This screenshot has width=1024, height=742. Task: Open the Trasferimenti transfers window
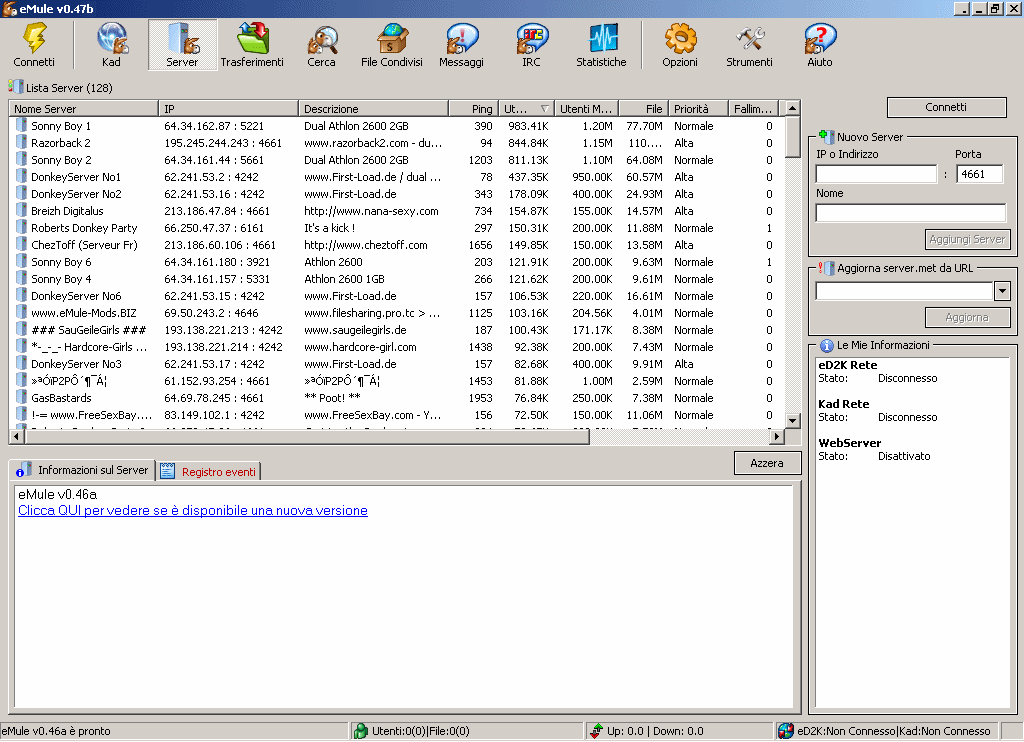tap(252, 45)
